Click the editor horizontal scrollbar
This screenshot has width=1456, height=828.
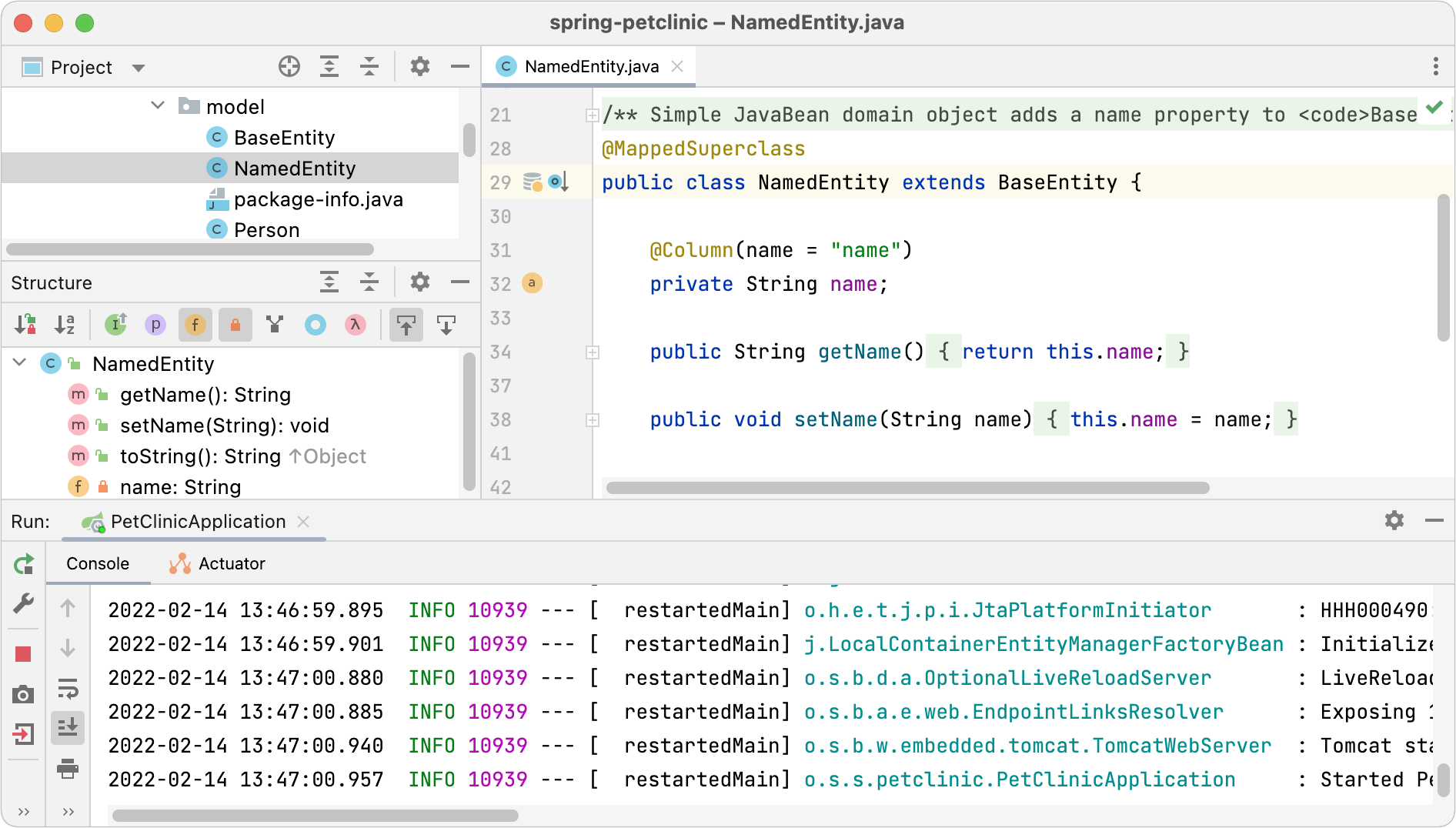click(x=908, y=488)
